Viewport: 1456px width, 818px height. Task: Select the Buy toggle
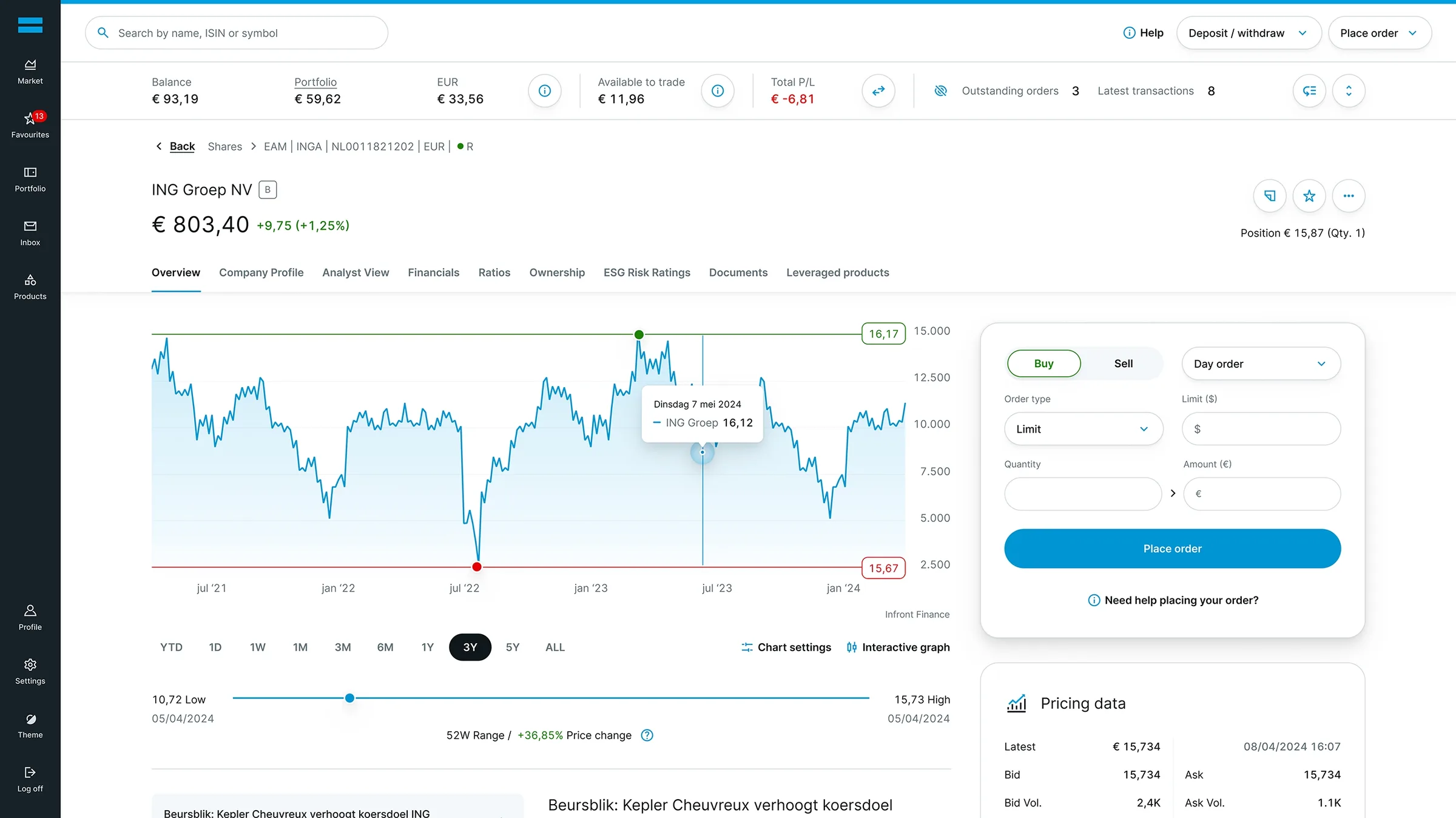(x=1043, y=363)
